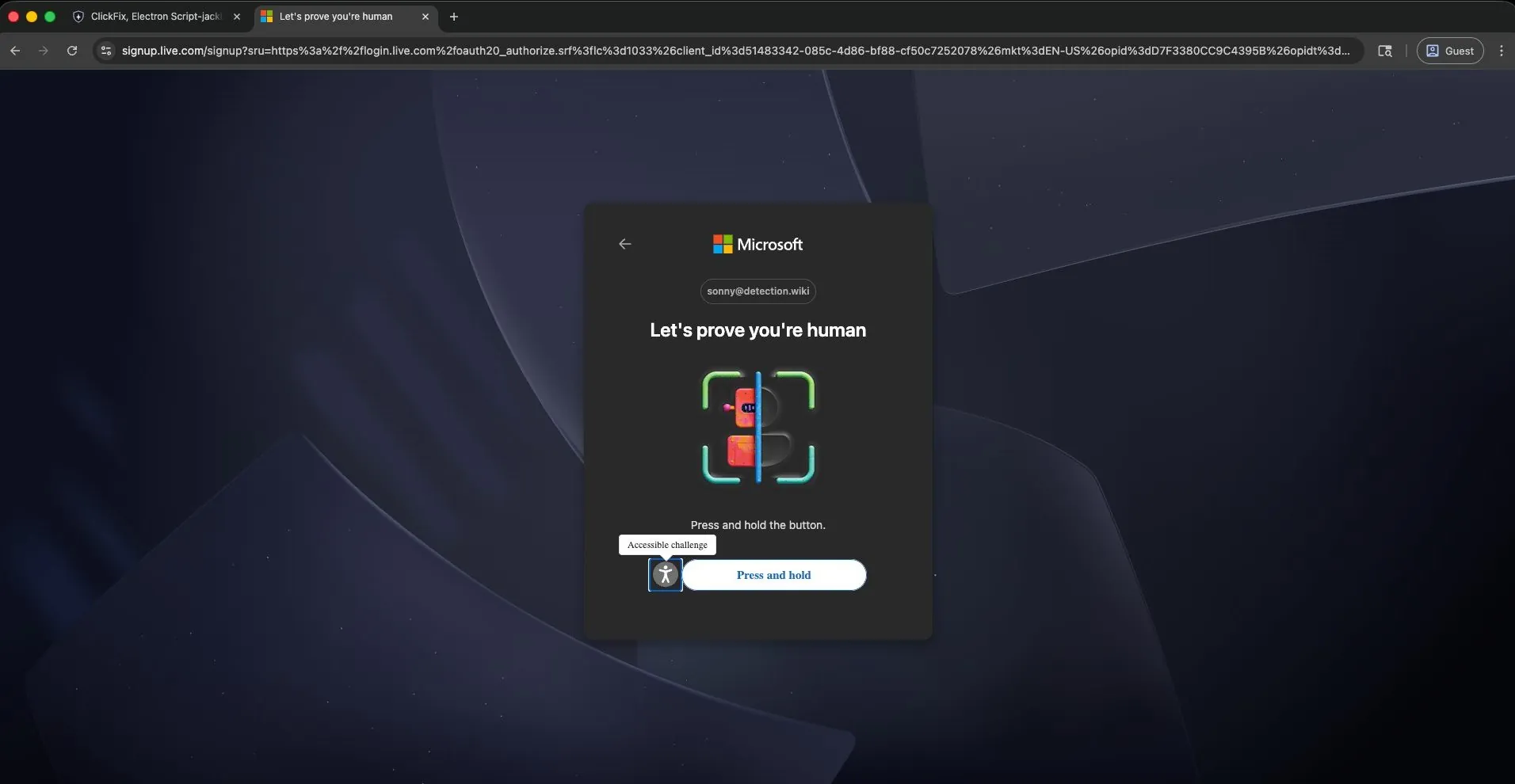Click the Microsoft logo in the dialog
Image resolution: width=1515 pixels, height=784 pixels.
point(758,245)
